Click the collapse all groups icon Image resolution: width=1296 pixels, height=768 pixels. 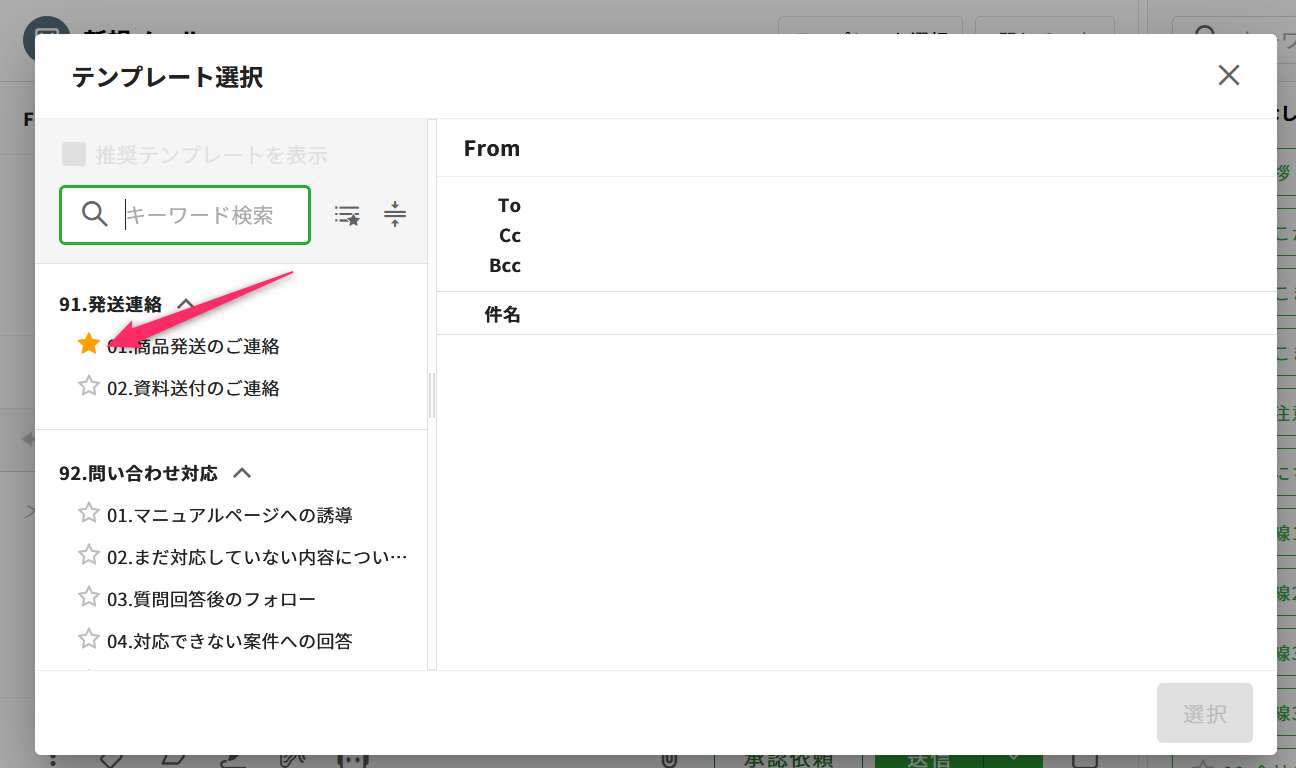395,214
